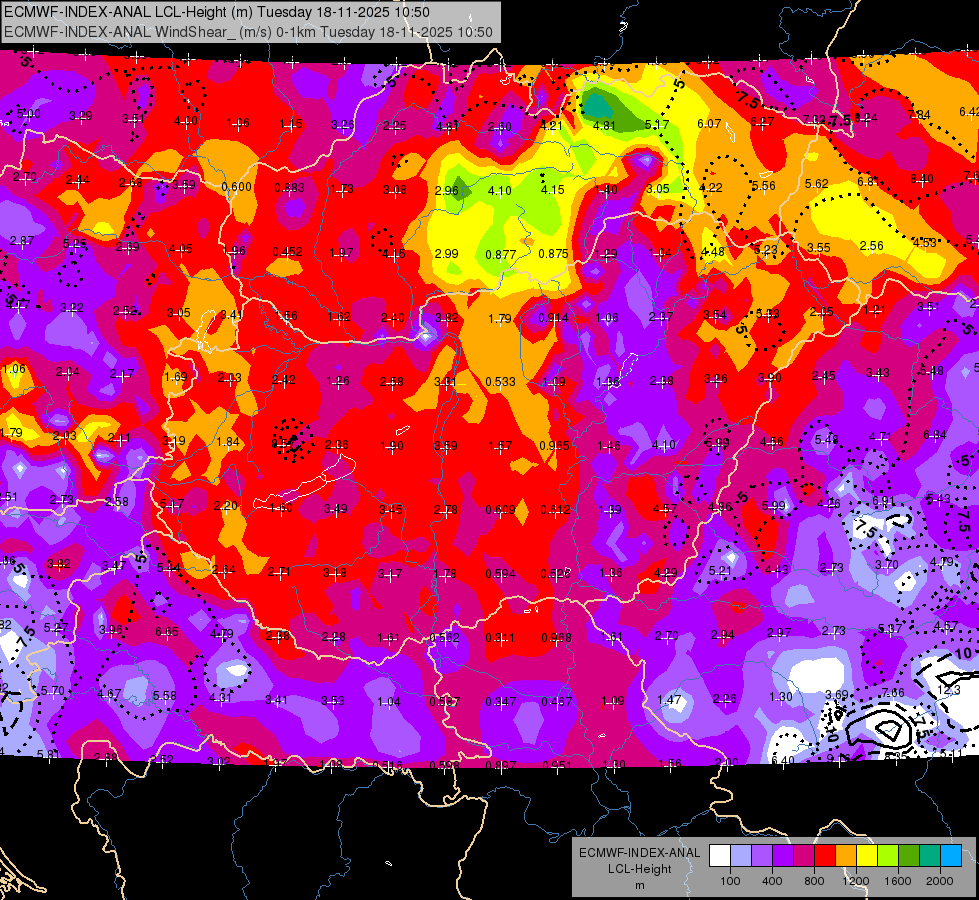
Task: Click the value 1.73
Action: click(x=342, y=189)
